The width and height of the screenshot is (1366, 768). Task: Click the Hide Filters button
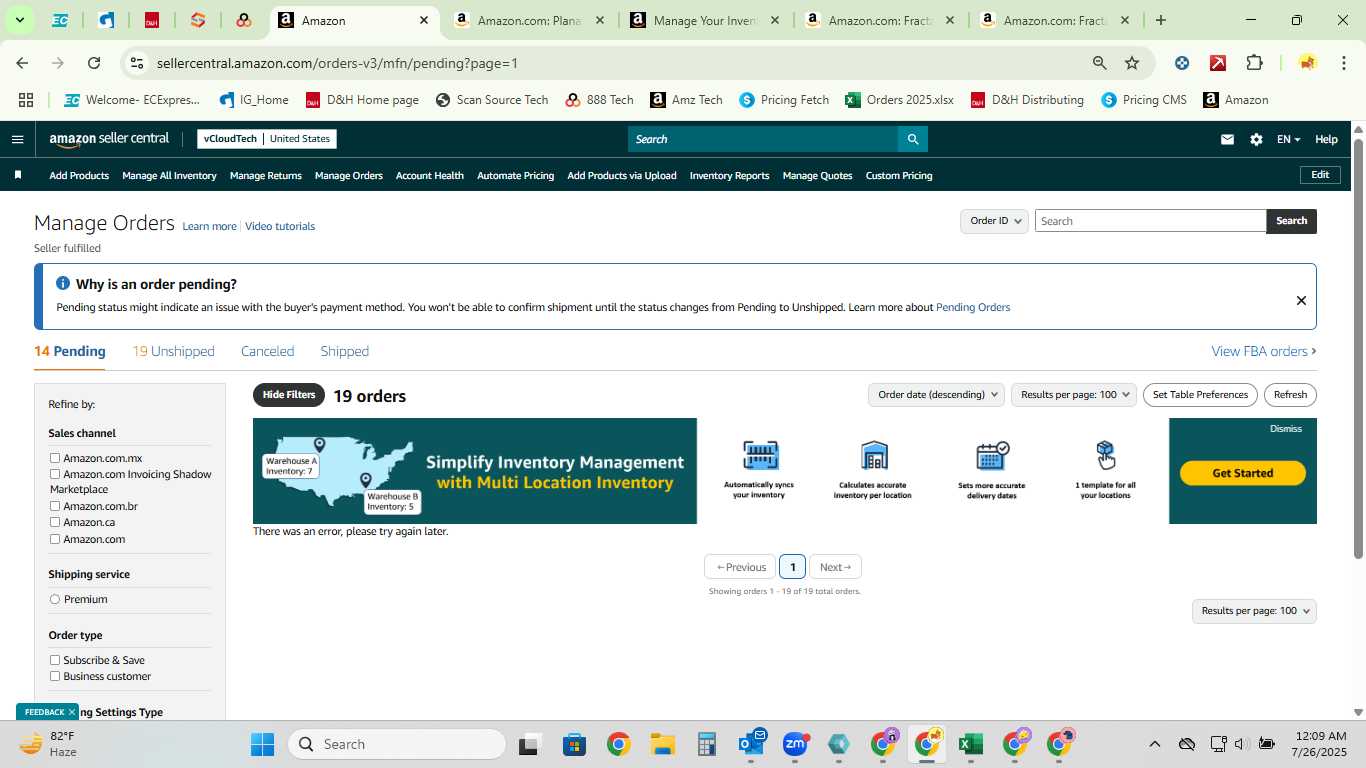pos(289,395)
